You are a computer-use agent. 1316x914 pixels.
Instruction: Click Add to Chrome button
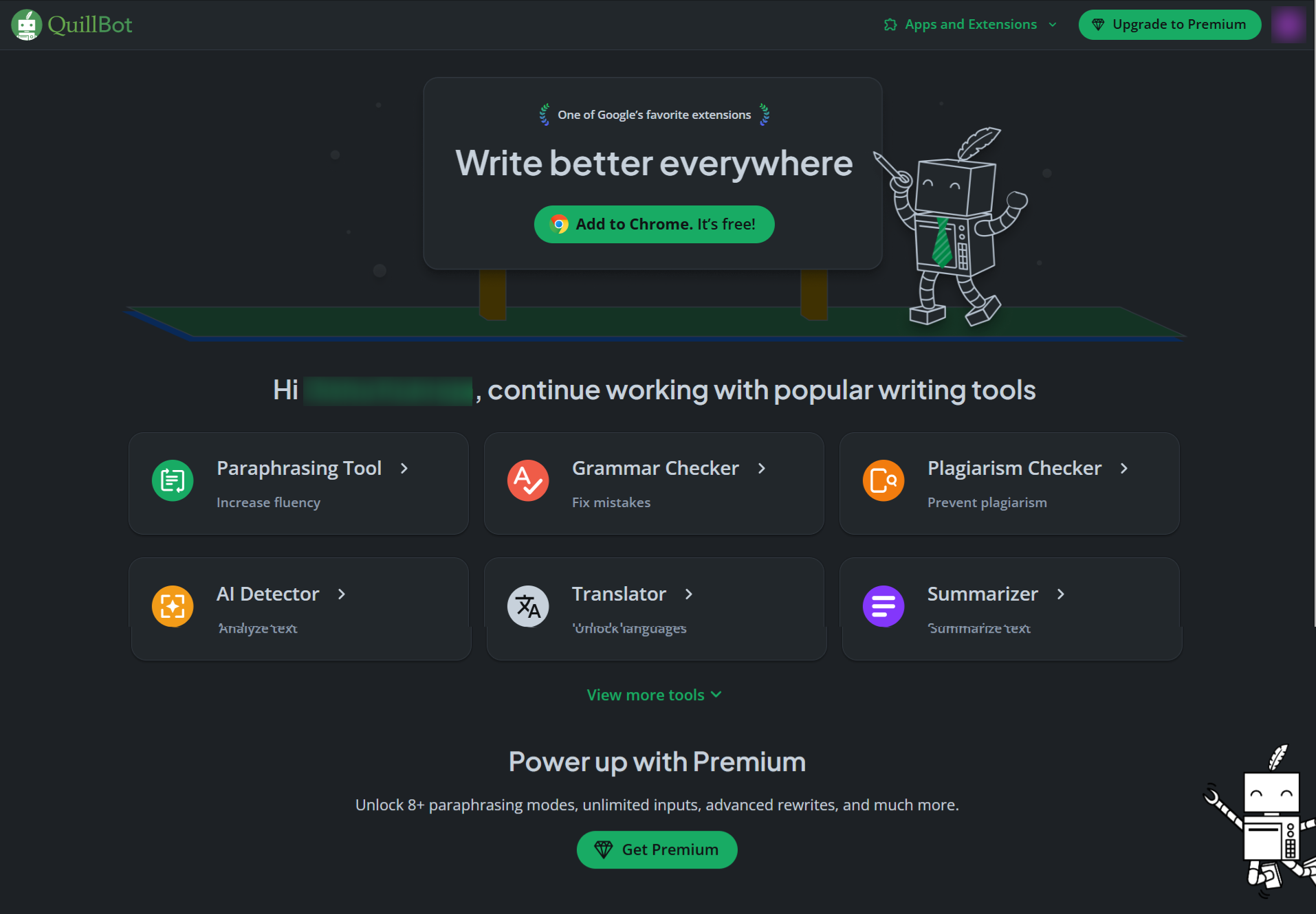point(655,224)
